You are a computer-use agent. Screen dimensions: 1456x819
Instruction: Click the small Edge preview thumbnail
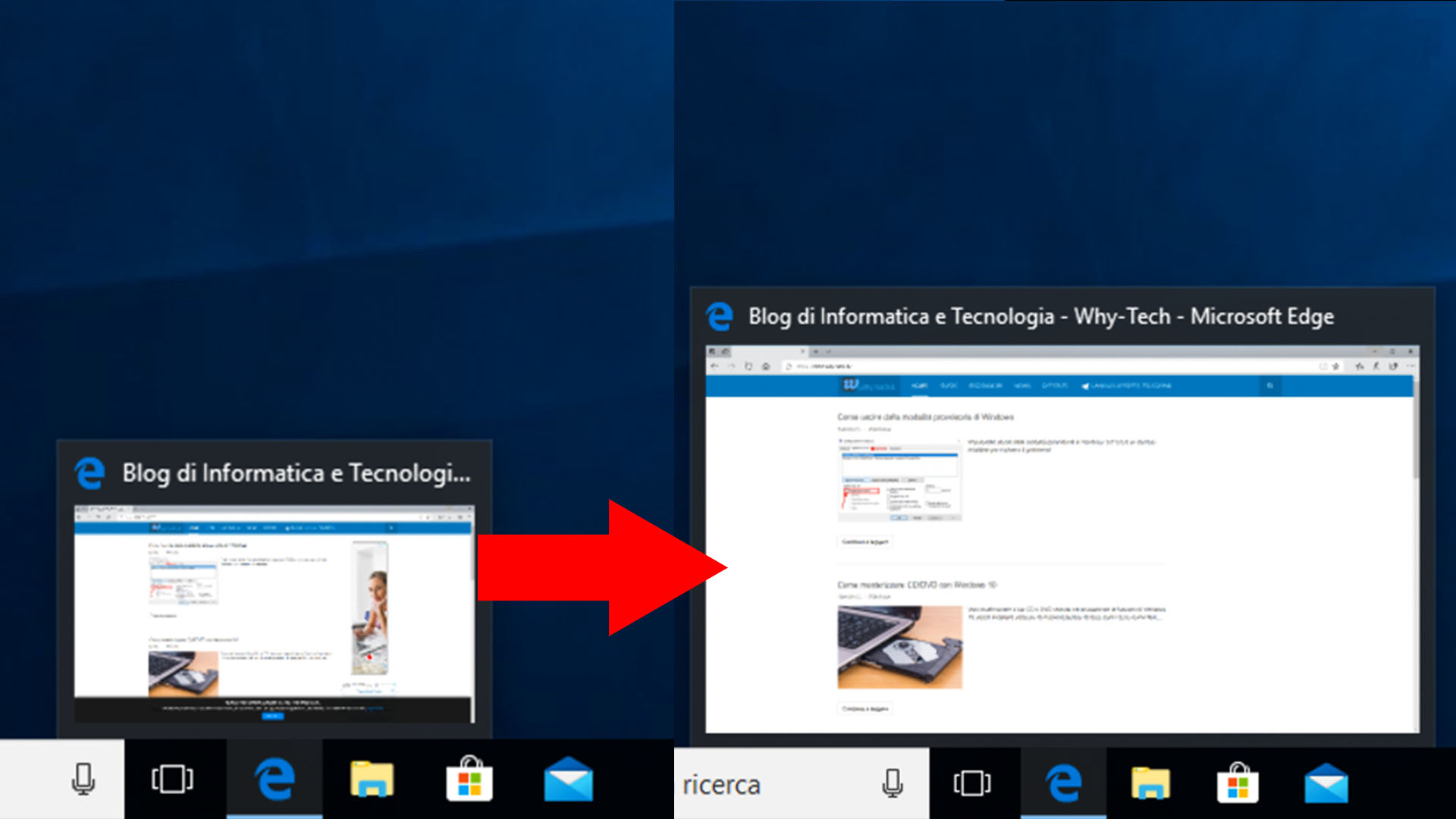[275, 614]
